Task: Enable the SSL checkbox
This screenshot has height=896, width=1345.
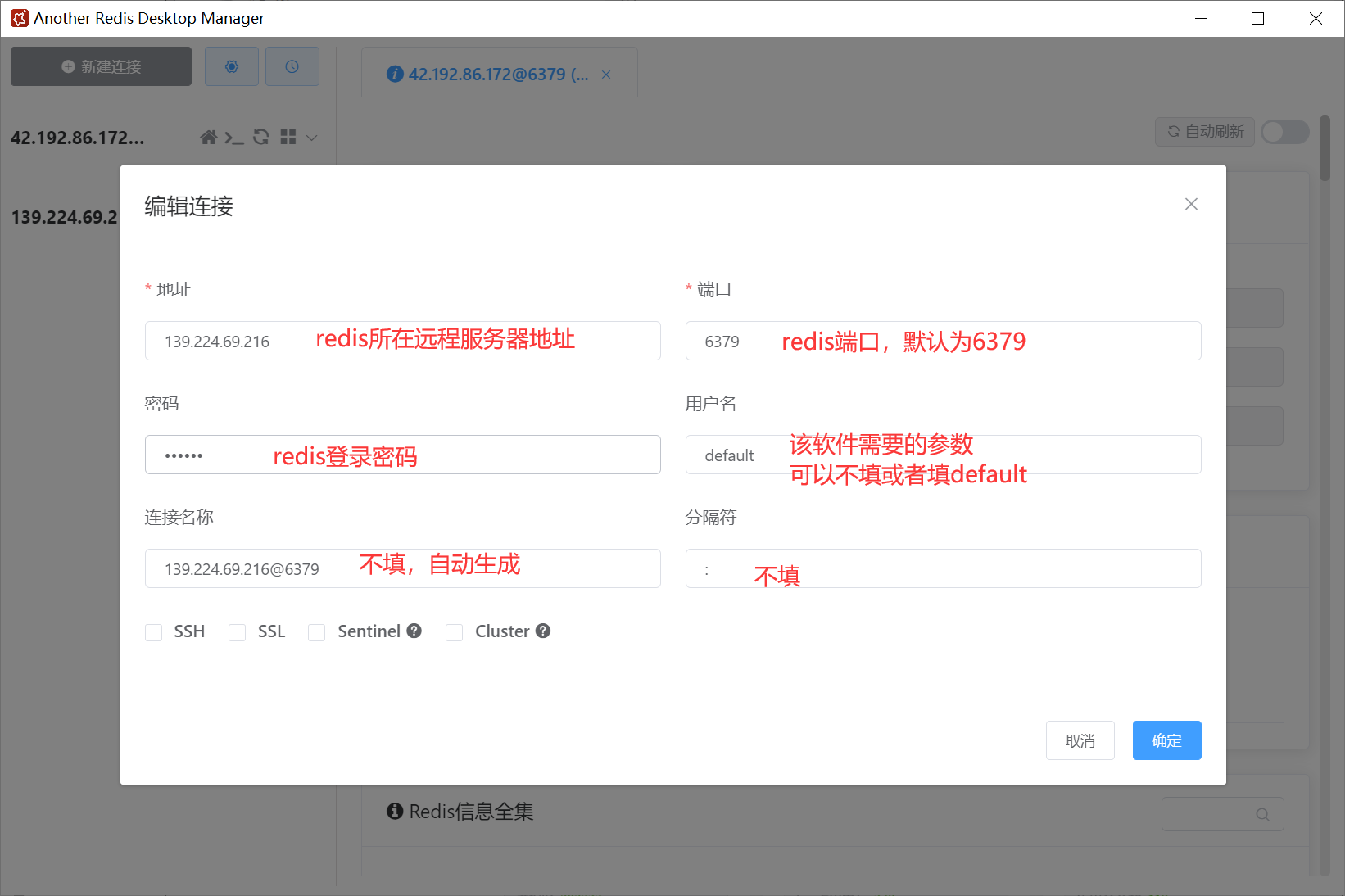Action: click(237, 632)
